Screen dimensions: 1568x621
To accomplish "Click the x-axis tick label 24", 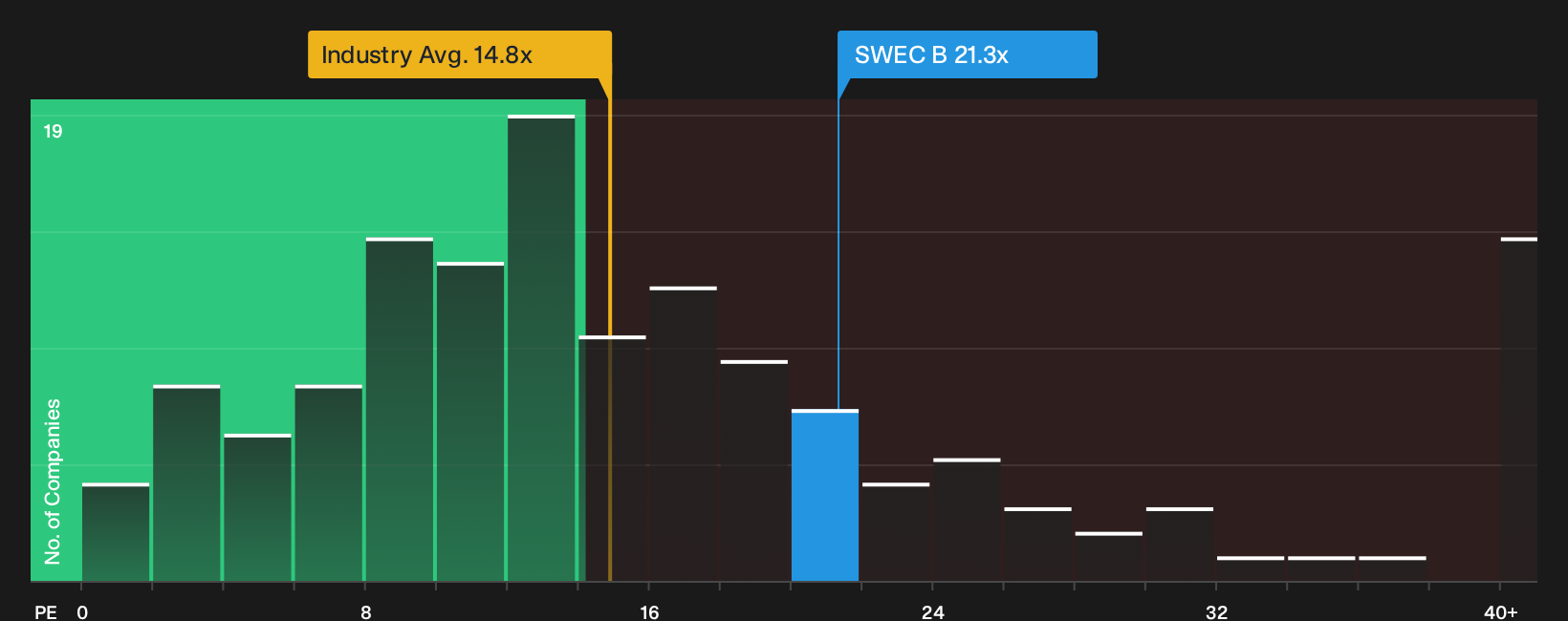I will pos(933,612).
